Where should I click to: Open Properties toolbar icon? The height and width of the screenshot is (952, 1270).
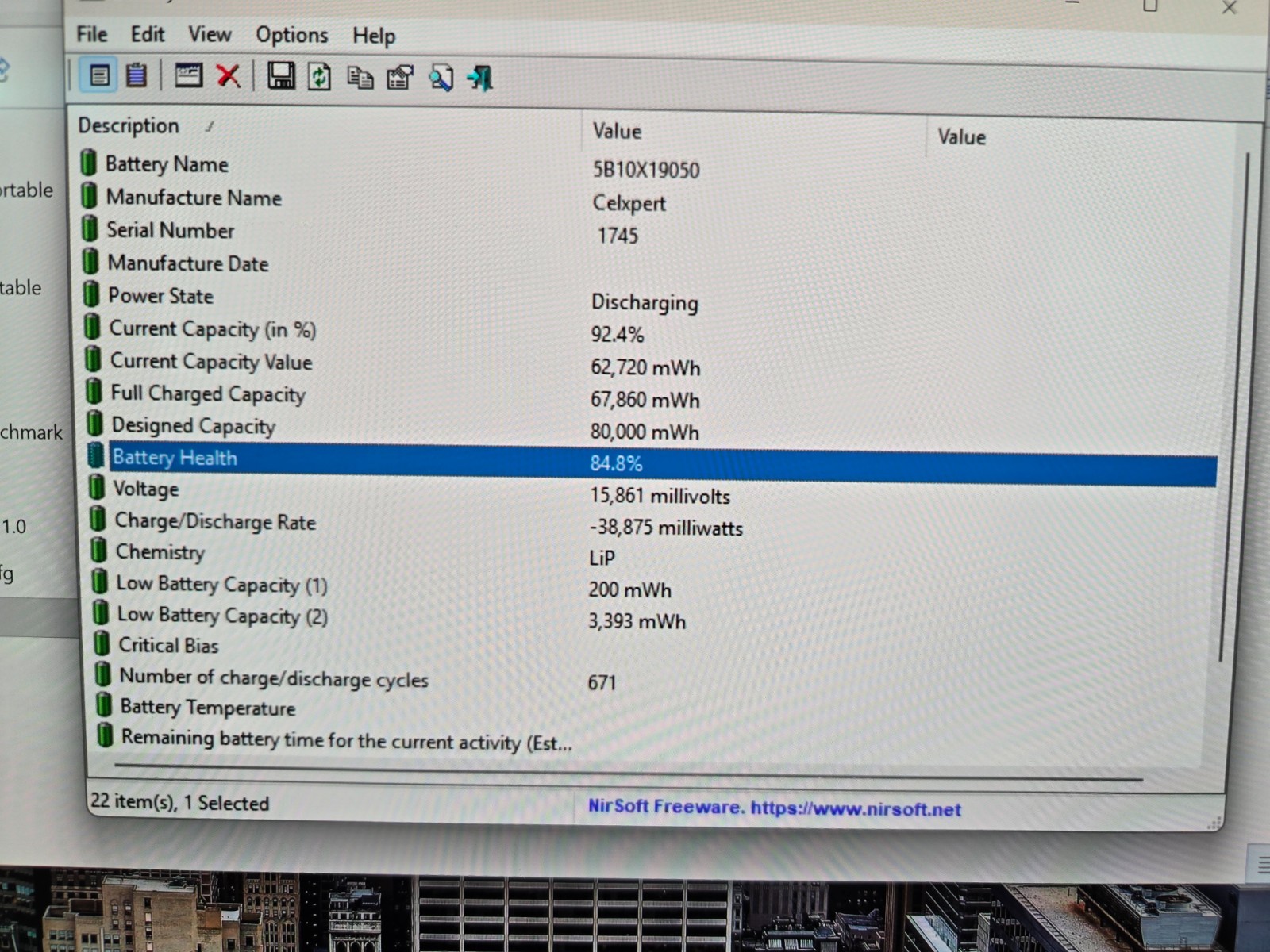coord(400,78)
